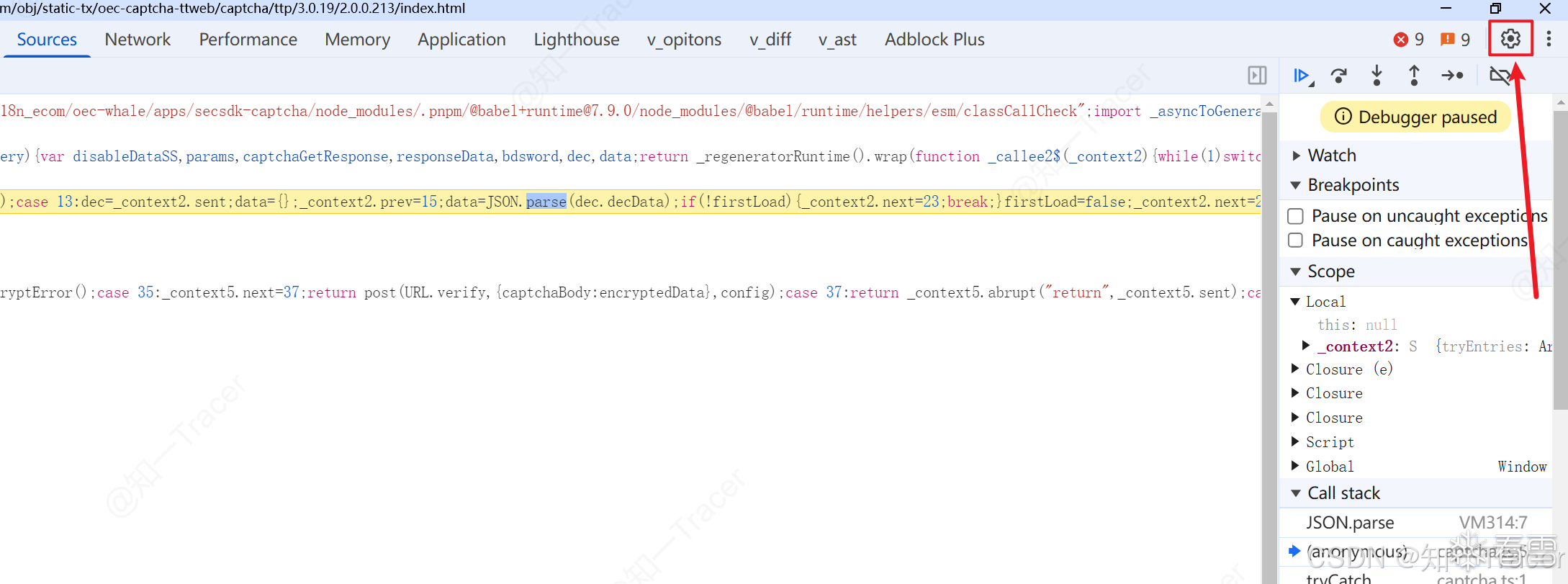Expand the Global scope
The height and width of the screenshot is (584, 1568).
coord(1295,466)
